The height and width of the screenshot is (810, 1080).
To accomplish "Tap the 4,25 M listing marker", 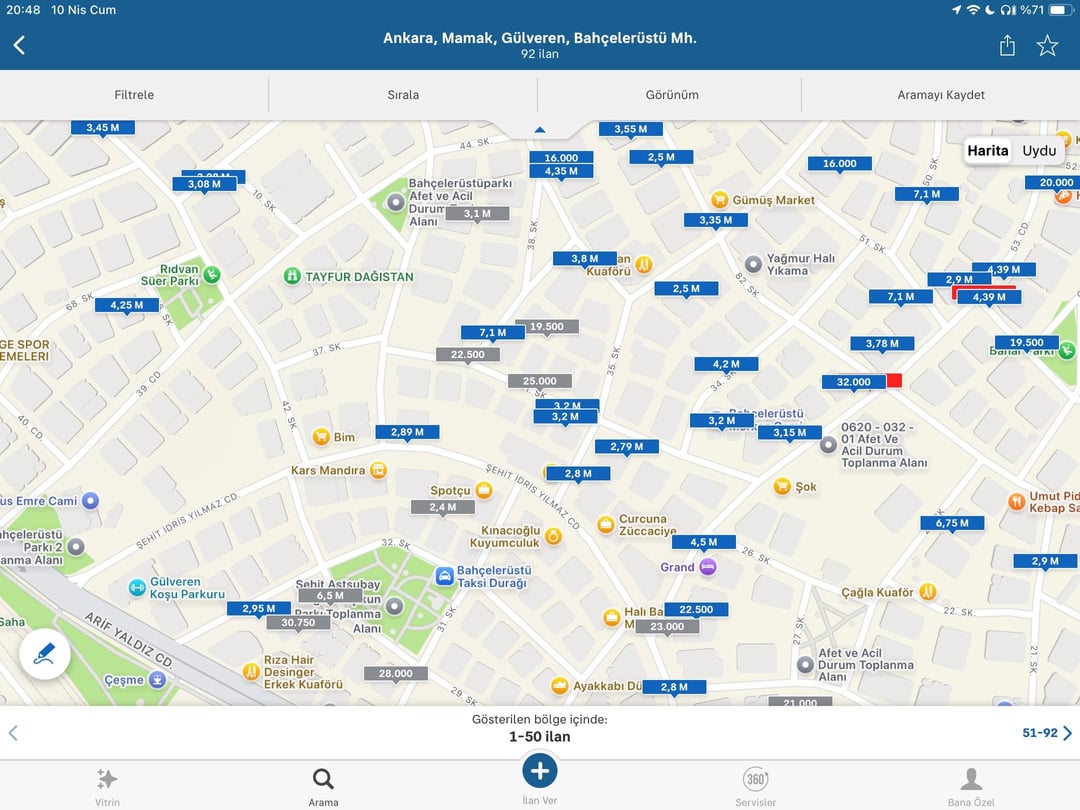I will coord(127,305).
